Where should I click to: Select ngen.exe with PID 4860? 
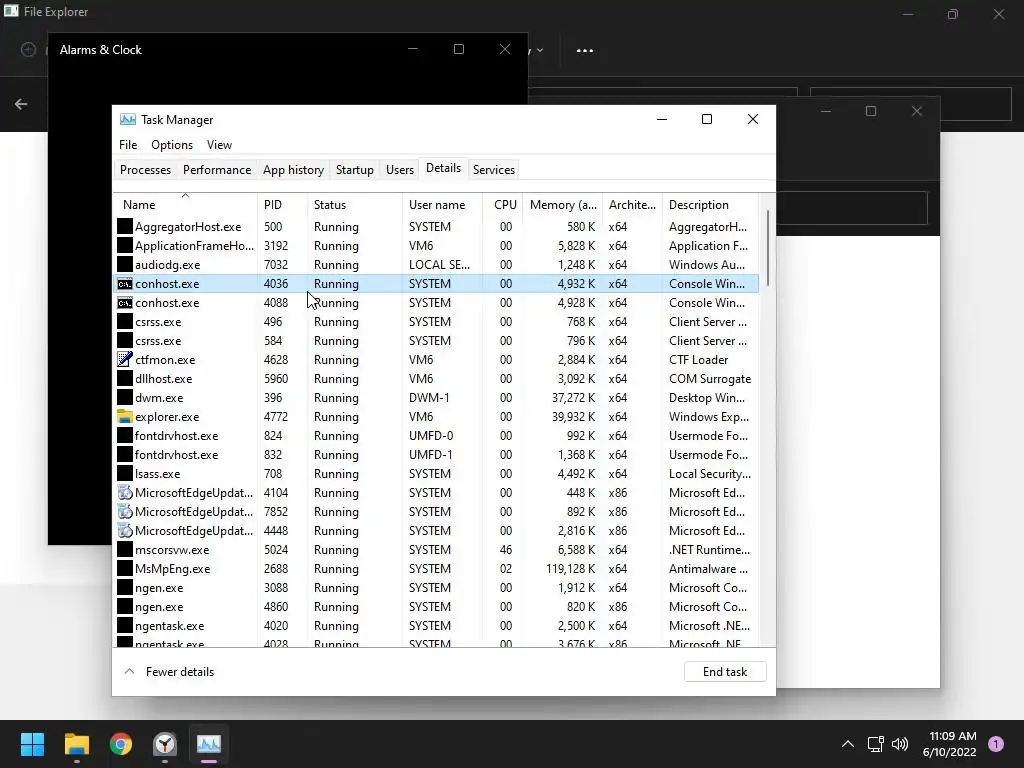point(436,607)
